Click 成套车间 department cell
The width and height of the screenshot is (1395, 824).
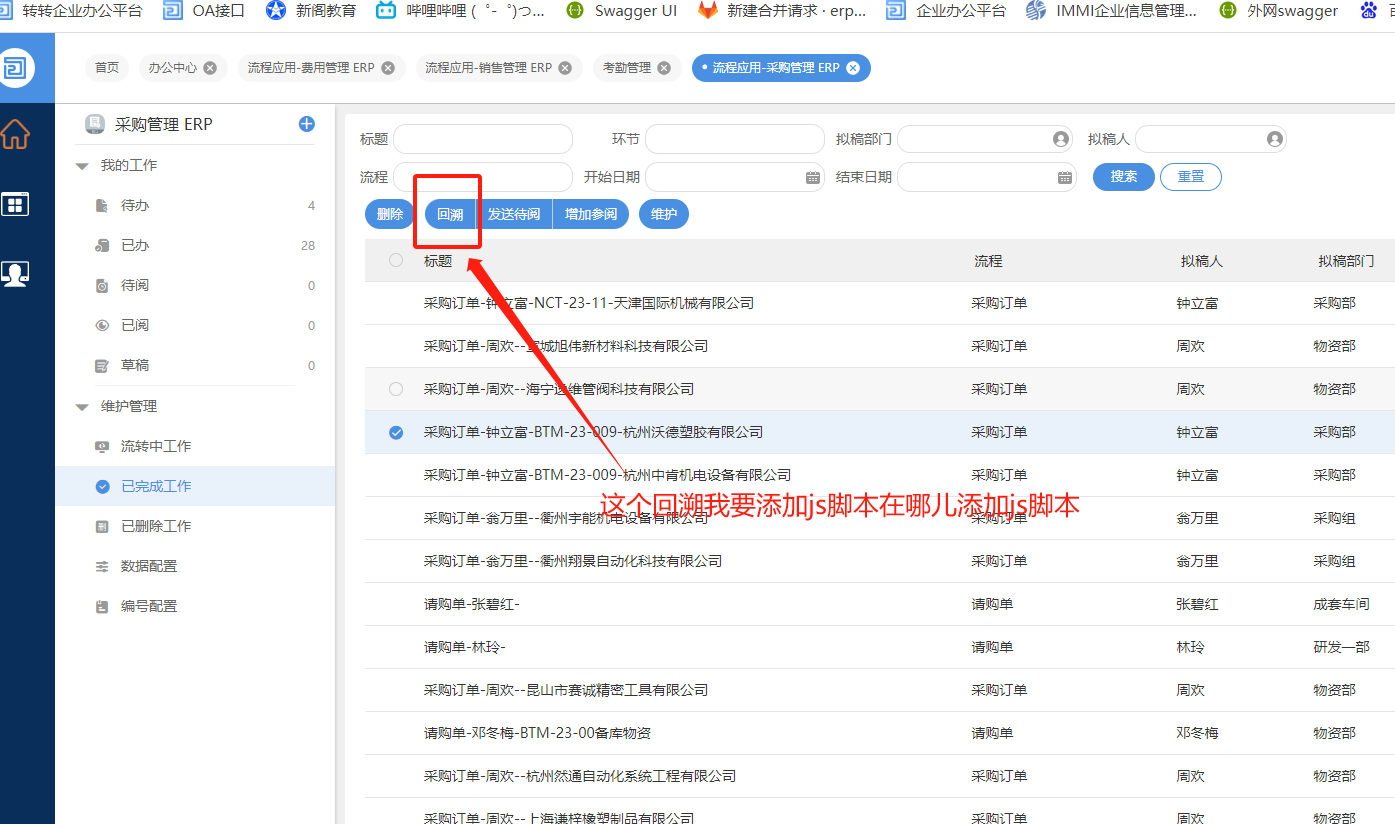pos(1341,604)
